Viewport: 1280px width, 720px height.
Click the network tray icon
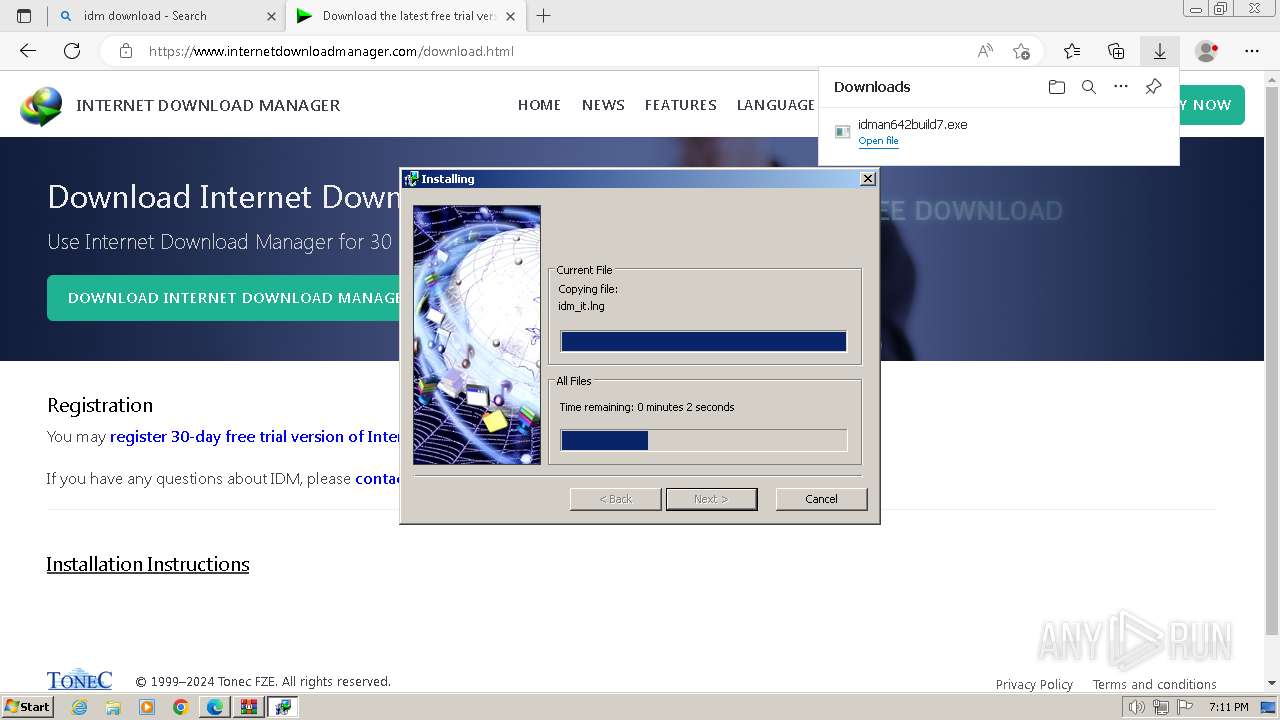1160,707
